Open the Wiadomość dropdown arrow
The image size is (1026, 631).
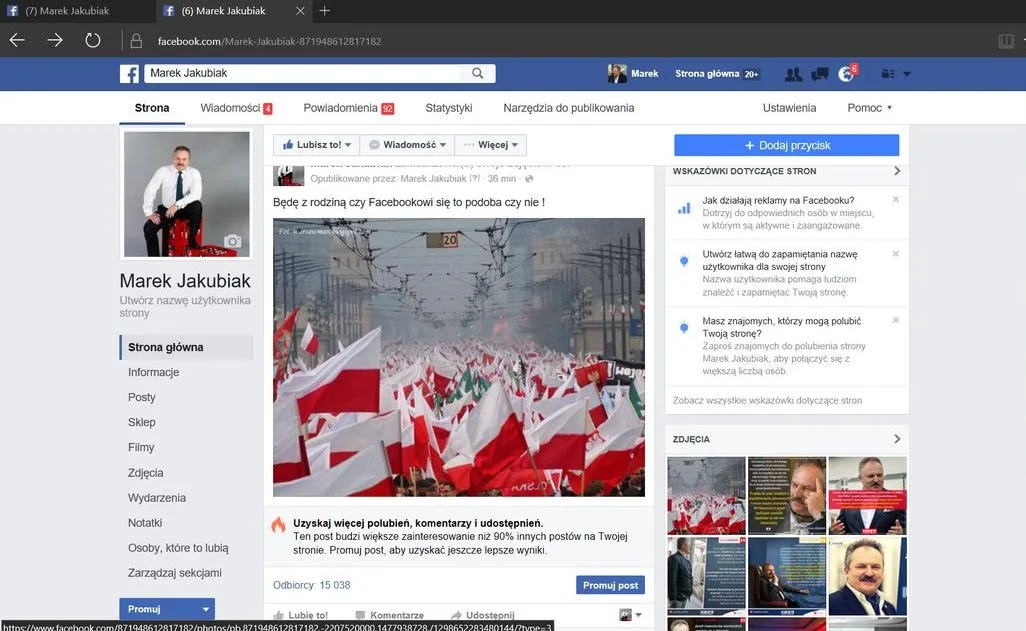pyautogui.click(x=441, y=144)
